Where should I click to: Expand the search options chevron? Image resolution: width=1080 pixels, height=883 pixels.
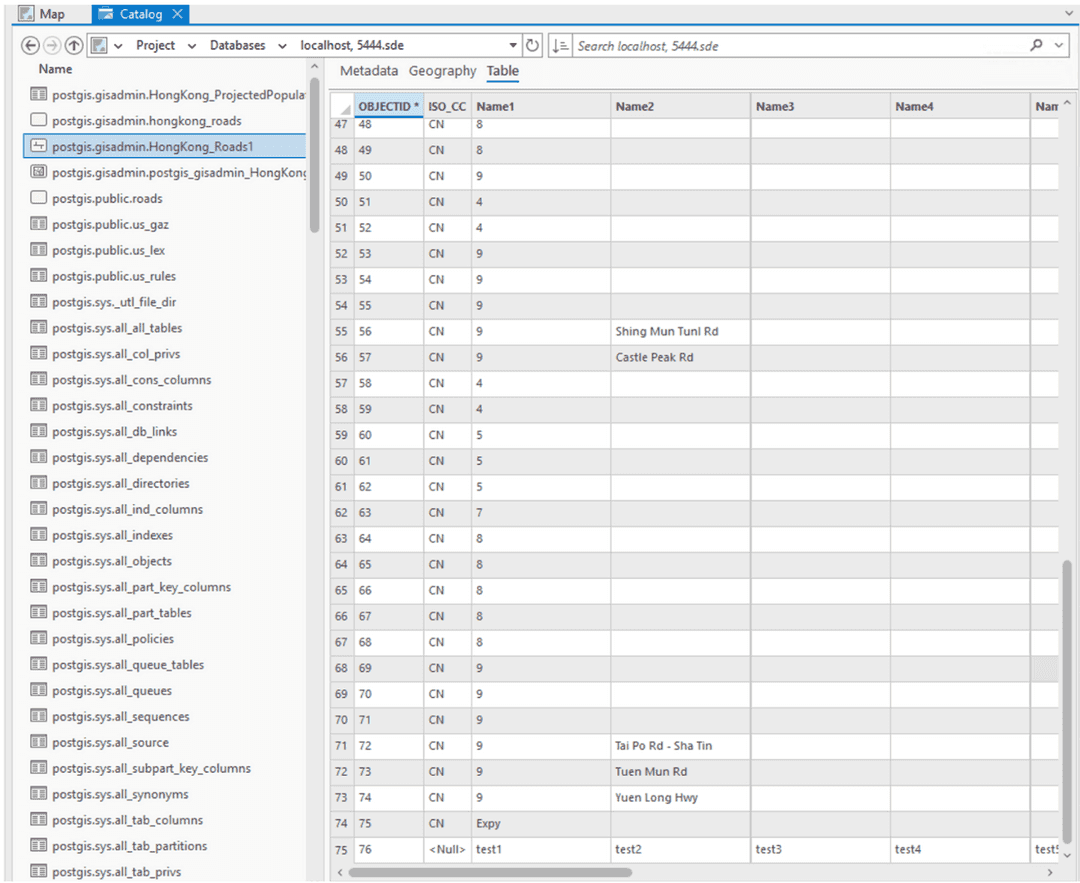pyautogui.click(x=1061, y=45)
